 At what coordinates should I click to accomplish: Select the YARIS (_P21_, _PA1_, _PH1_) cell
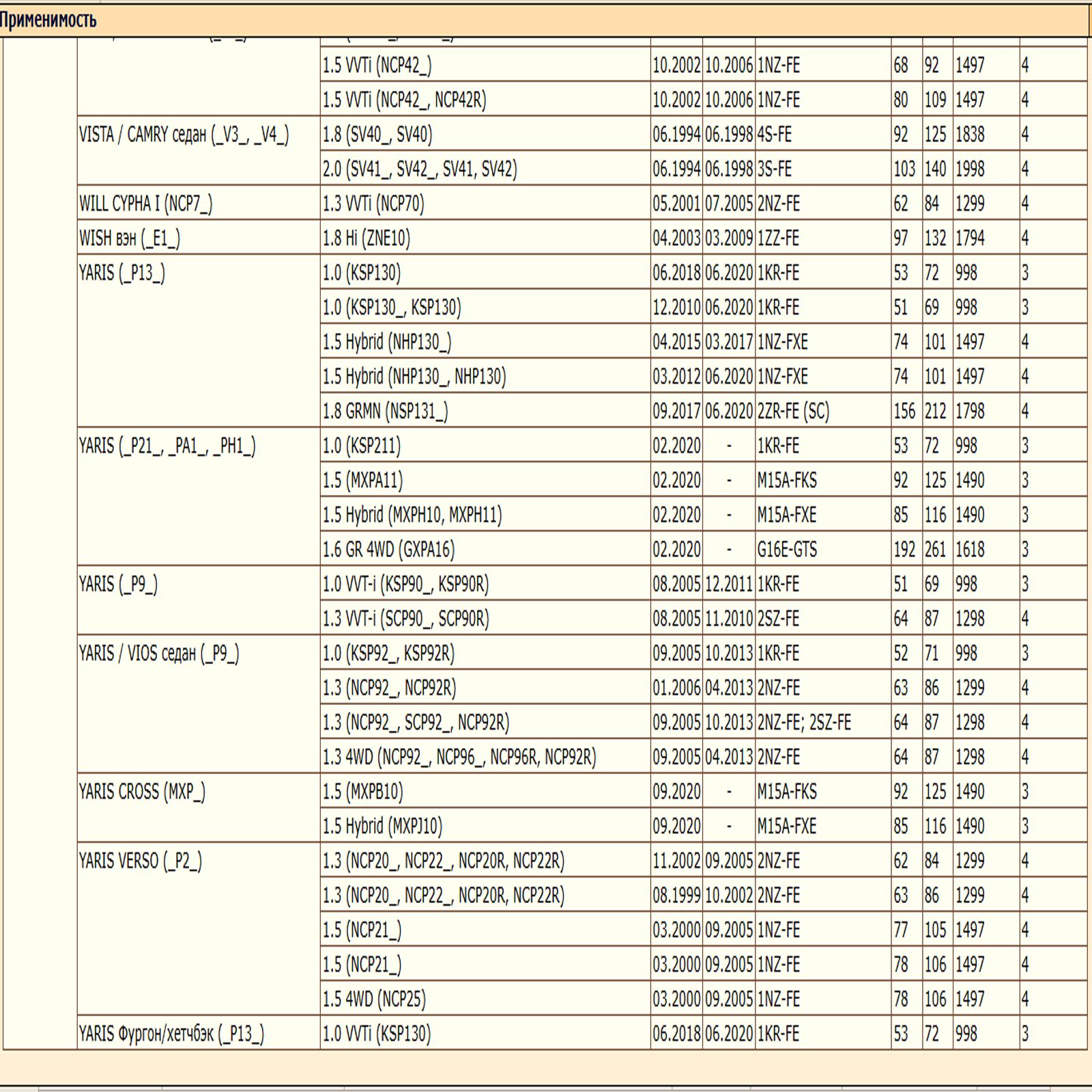(167, 446)
